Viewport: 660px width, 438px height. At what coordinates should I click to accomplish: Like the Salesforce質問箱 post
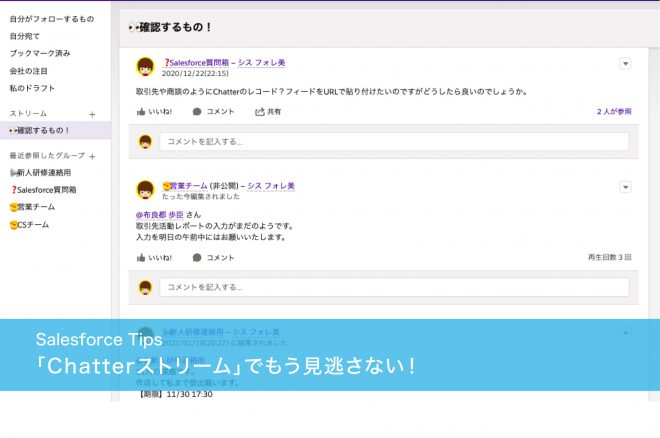point(154,111)
